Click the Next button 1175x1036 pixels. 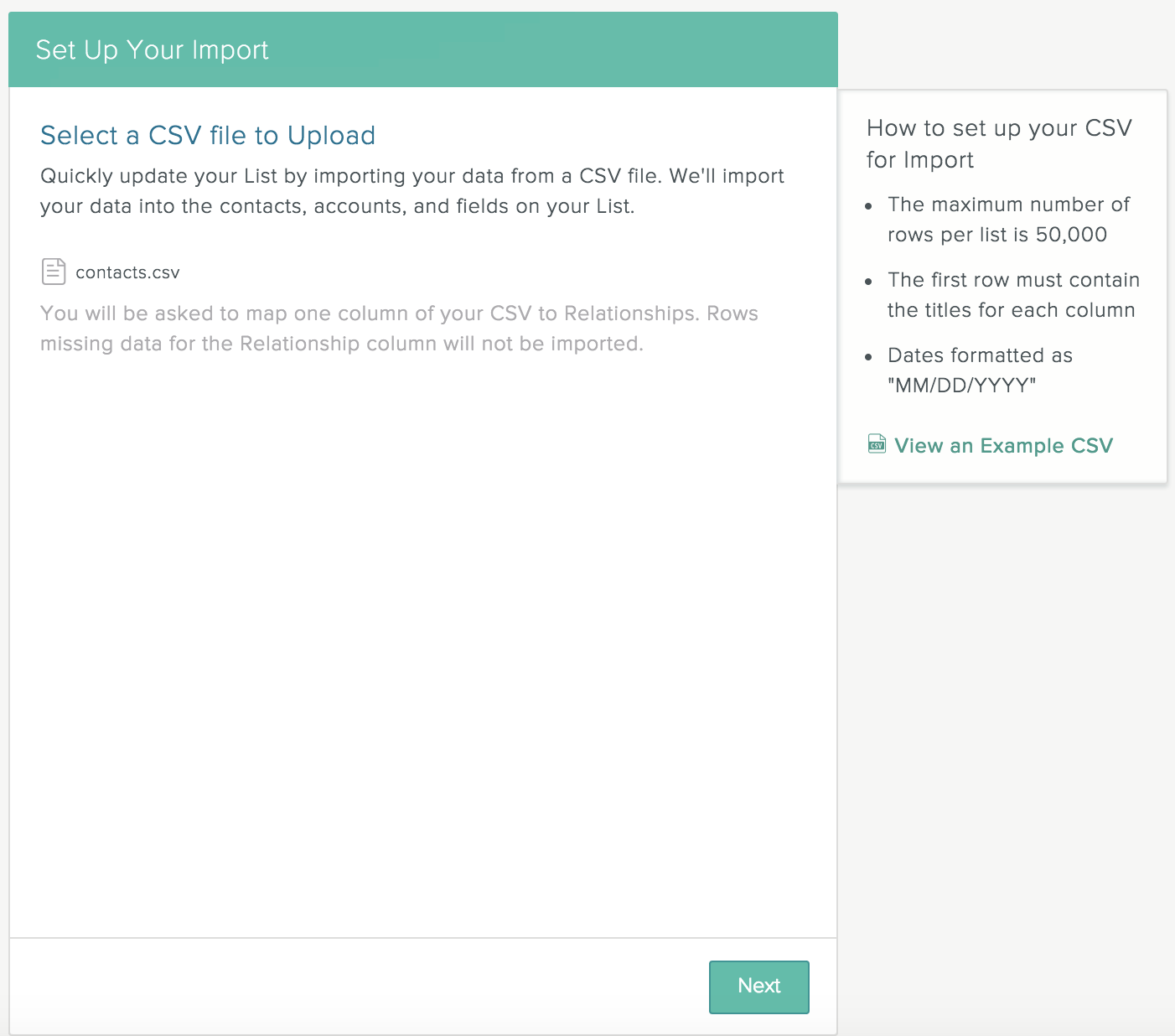(758, 987)
